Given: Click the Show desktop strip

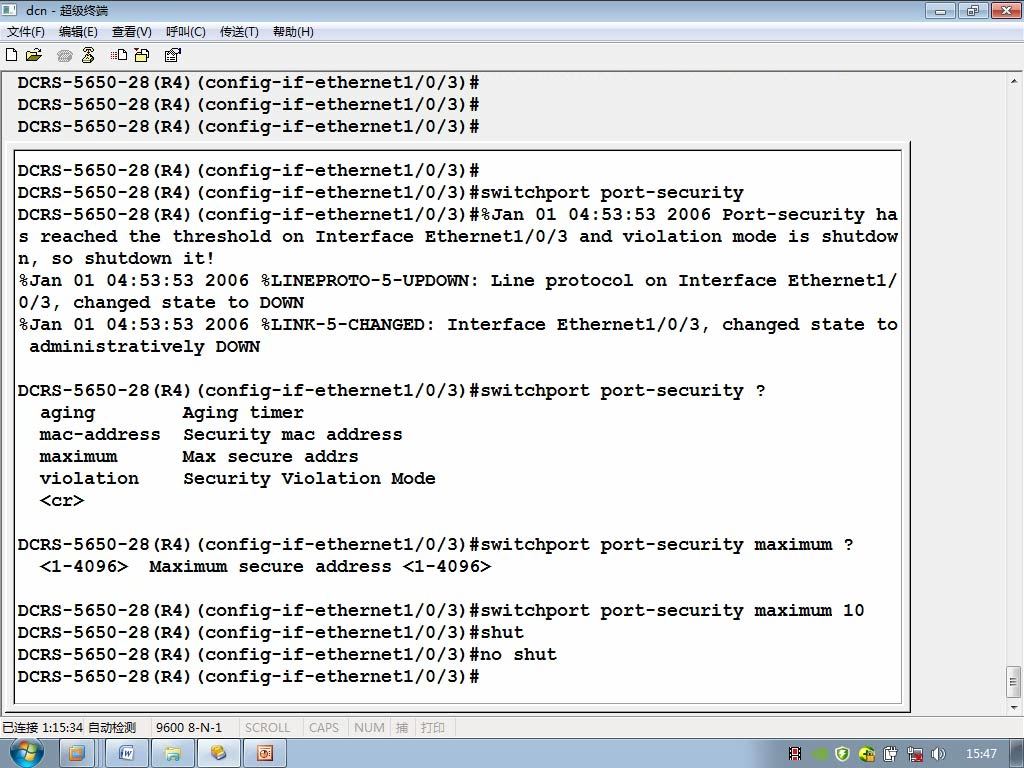Looking at the screenshot, I should [x=1017, y=754].
